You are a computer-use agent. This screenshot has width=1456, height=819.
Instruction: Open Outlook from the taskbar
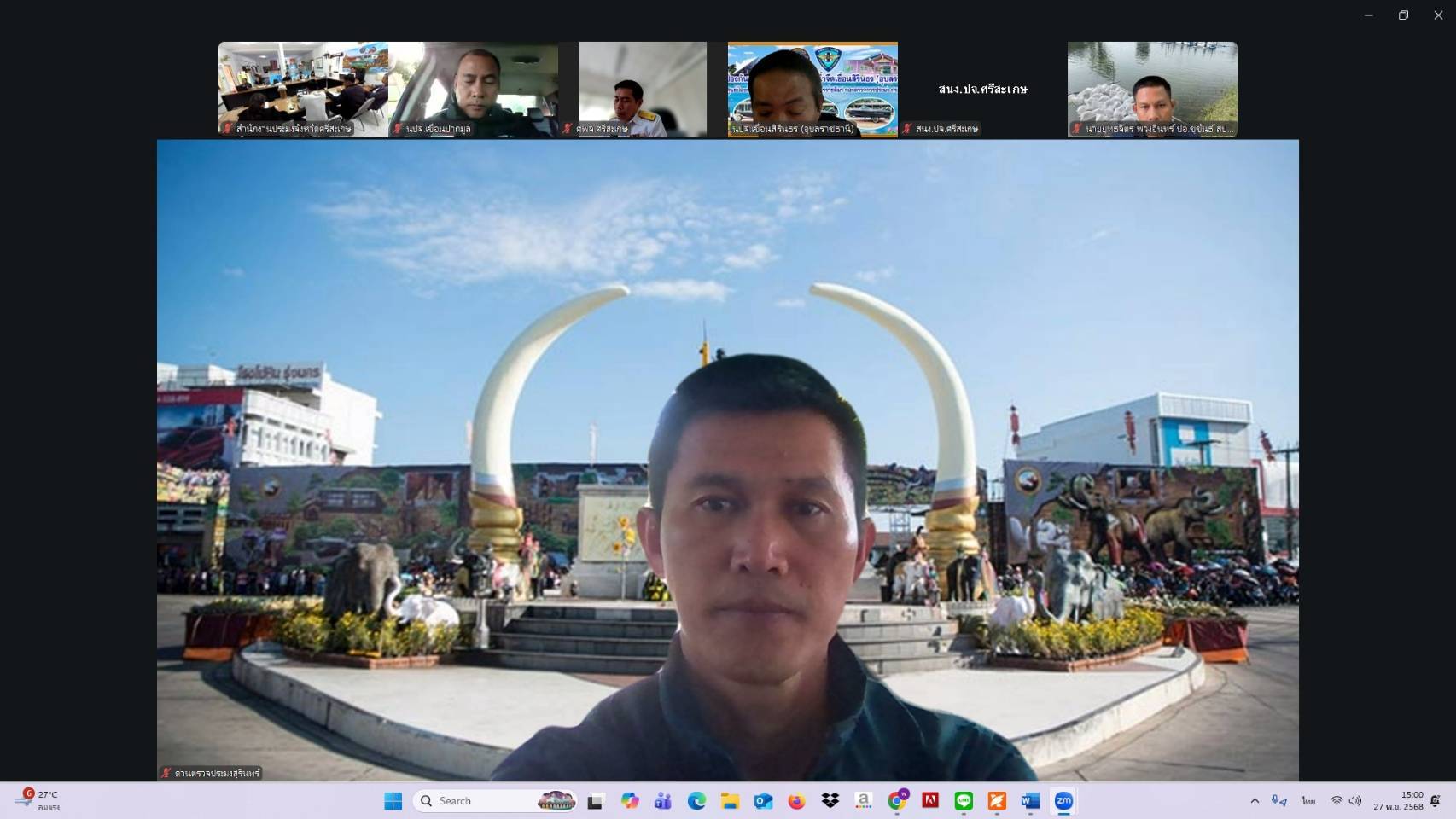(x=763, y=801)
